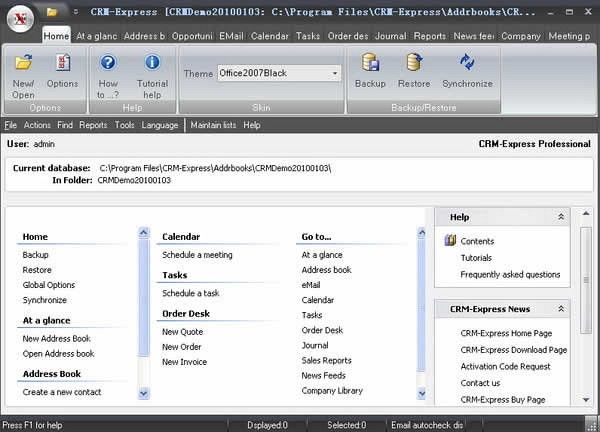Click the Synchronize link under Home
Image resolution: width=600 pixels, height=432 pixels.
45,300
